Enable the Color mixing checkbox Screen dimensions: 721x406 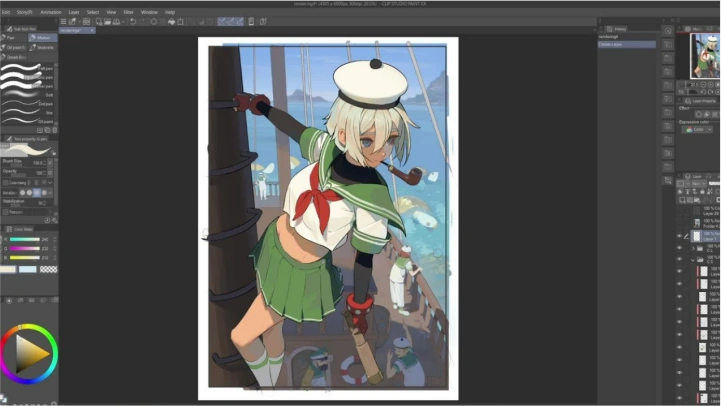point(6,183)
